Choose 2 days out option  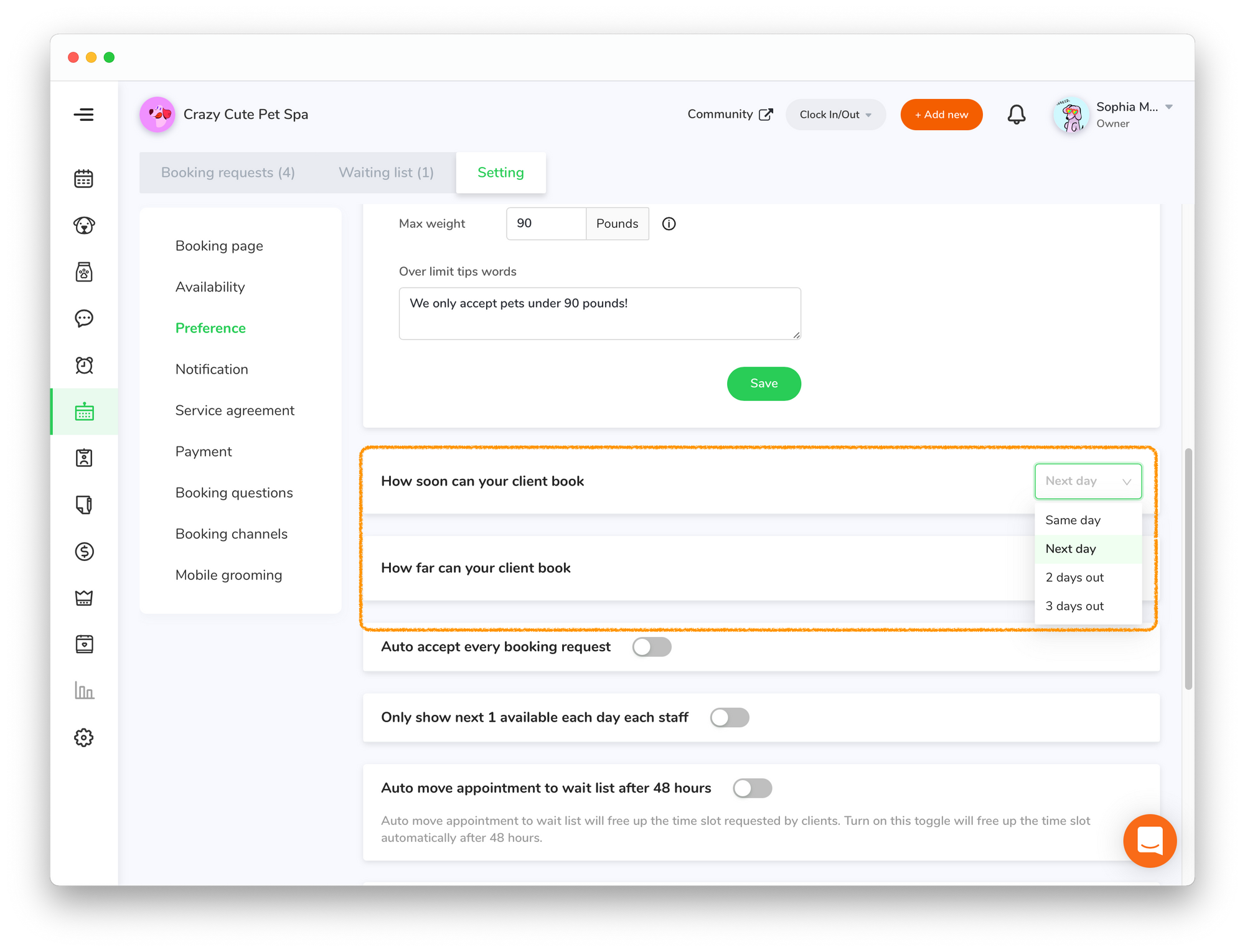point(1088,577)
